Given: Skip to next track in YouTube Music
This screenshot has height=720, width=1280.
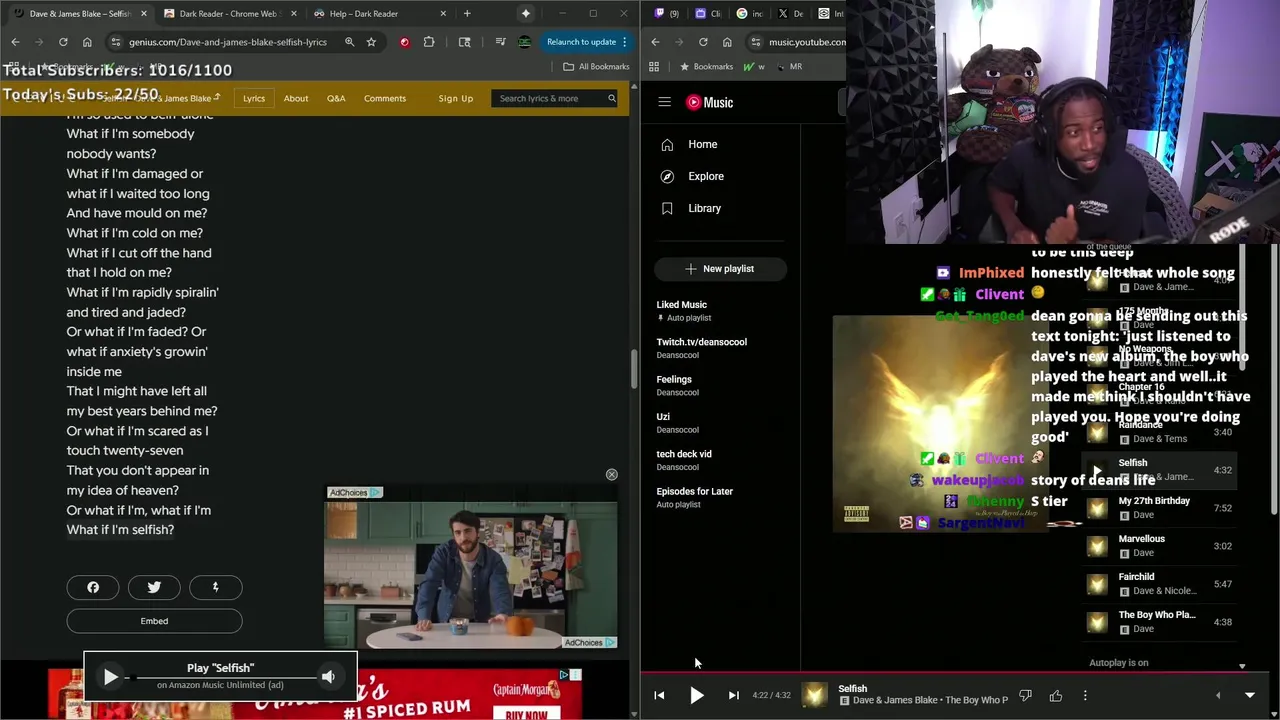Looking at the screenshot, I should (733, 695).
